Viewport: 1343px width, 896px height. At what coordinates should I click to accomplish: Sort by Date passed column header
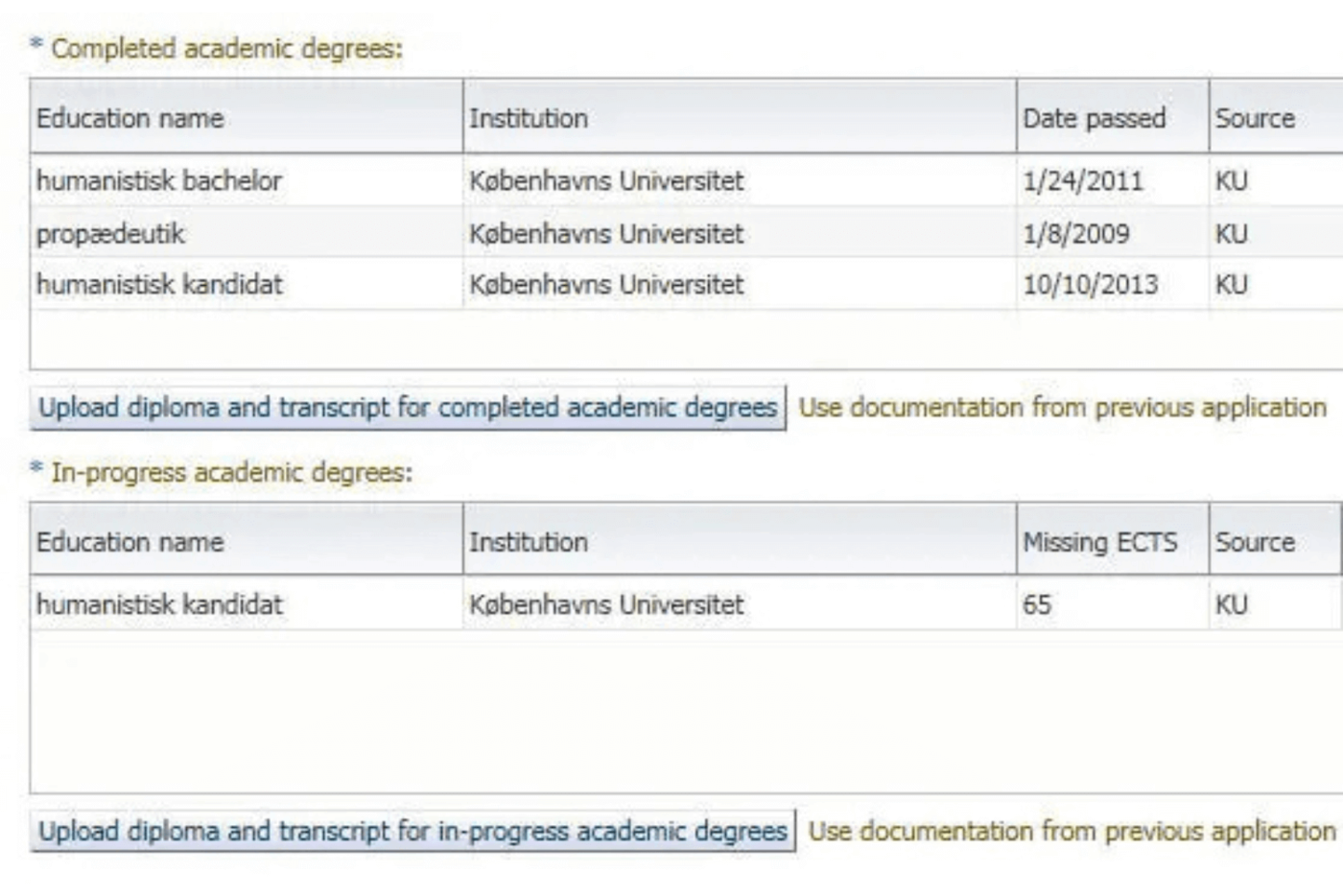click(1113, 117)
